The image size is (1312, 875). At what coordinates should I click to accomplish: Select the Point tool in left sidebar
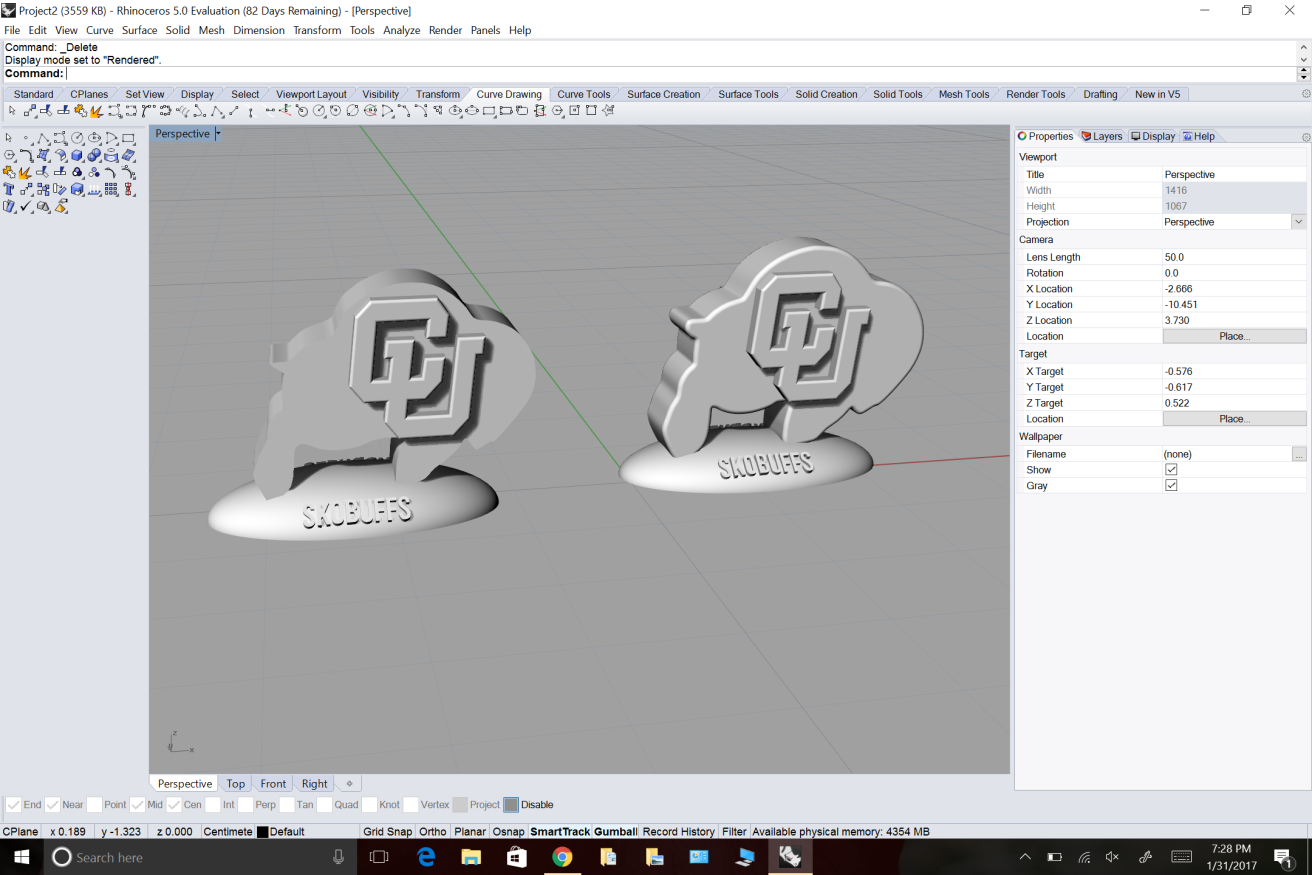click(x=26, y=138)
